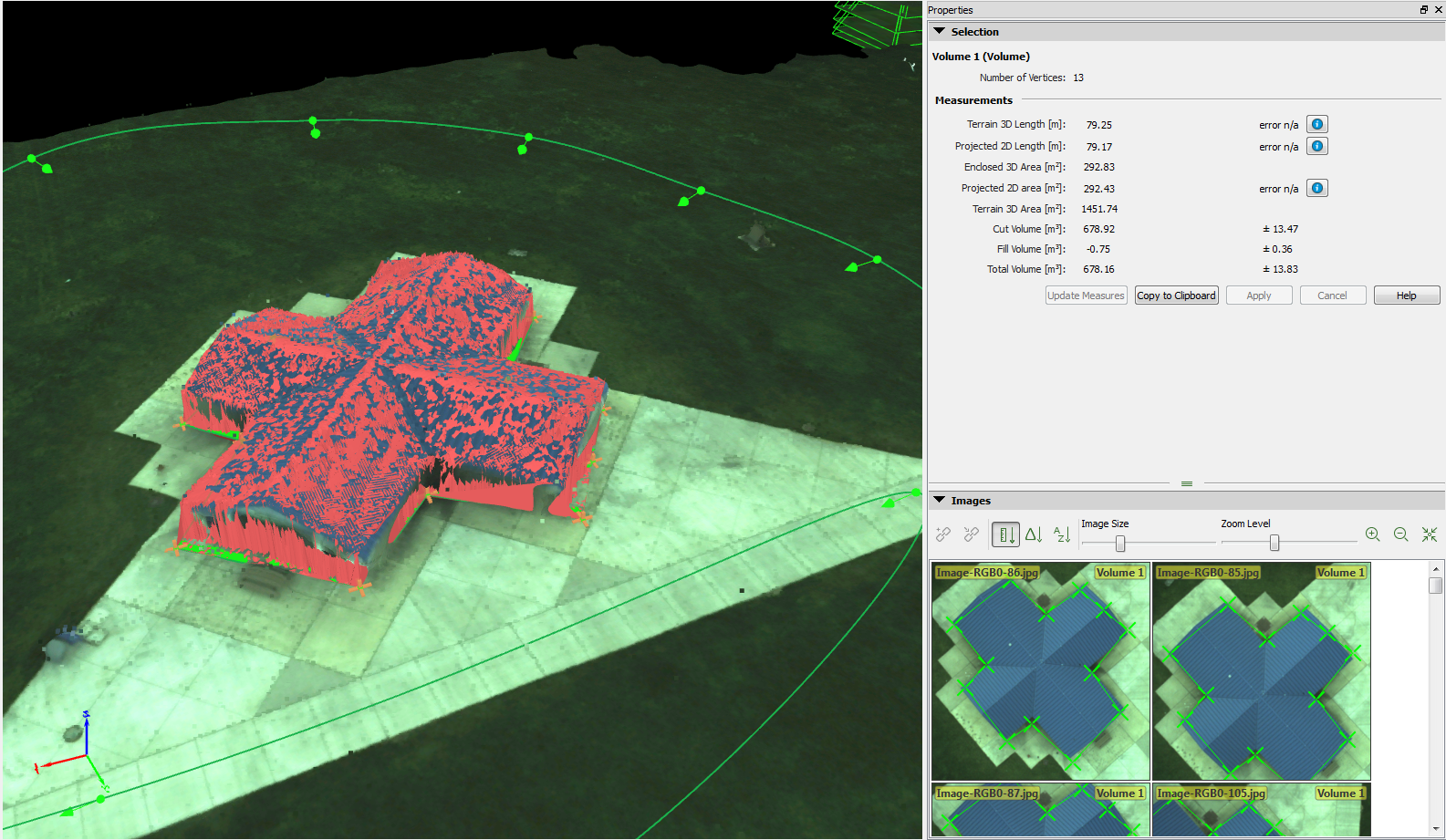1446x840 pixels.
Task: Open info for Terrain 3D Length error
Action: [1316, 124]
